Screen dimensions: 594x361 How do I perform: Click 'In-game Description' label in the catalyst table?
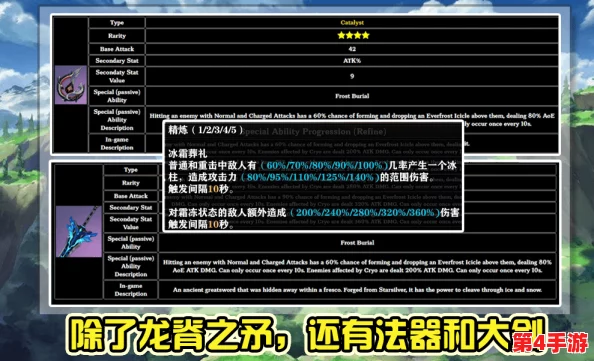(117, 144)
